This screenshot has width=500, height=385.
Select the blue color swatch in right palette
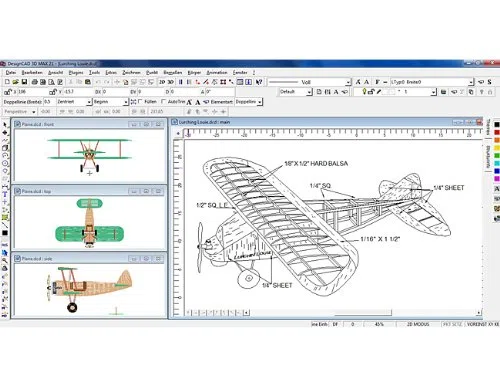[x=497, y=171]
